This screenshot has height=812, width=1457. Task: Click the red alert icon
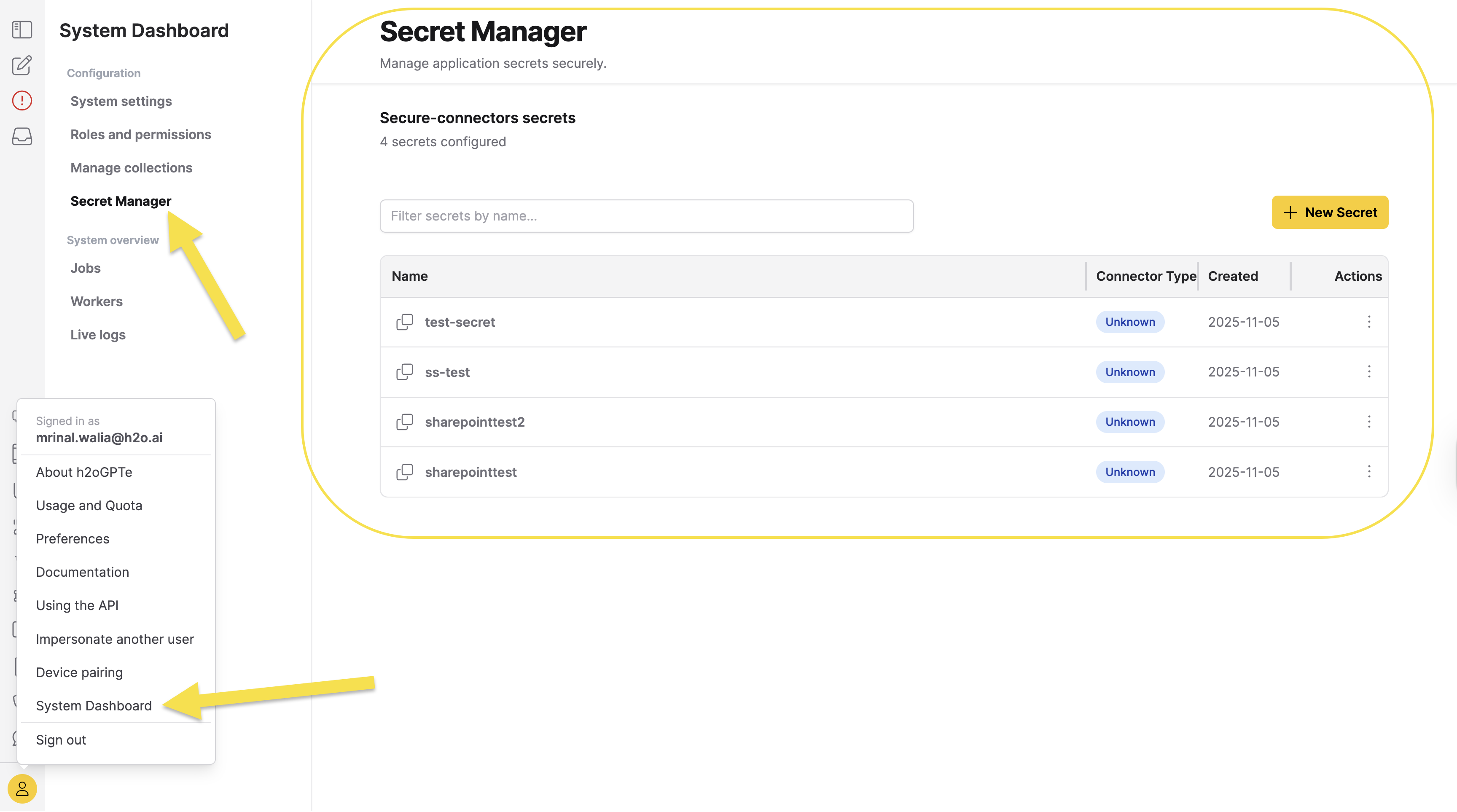point(22,100)
